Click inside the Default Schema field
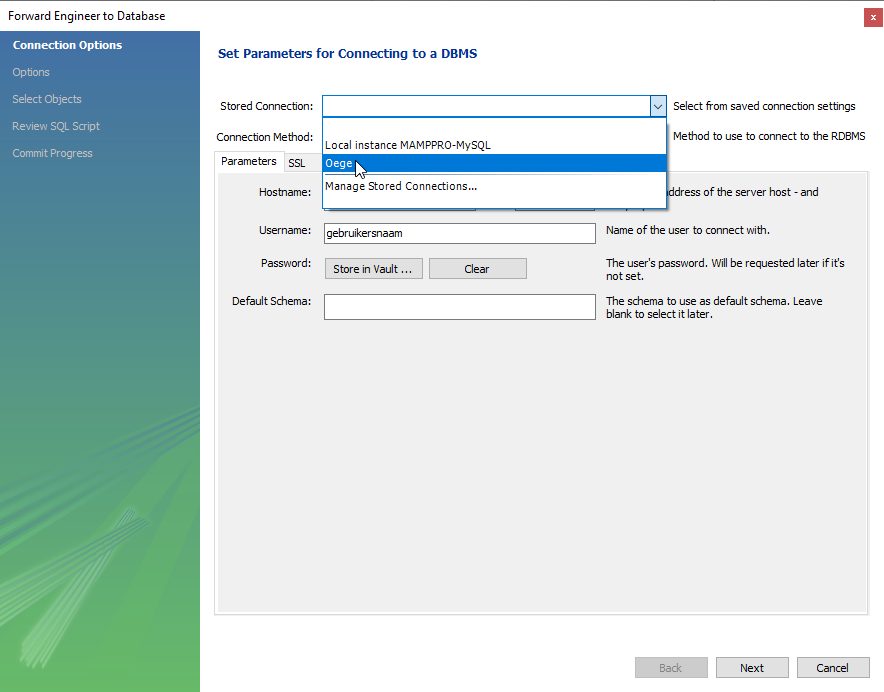This screenshot has height=692, width=884. pyautogui.click(x=459, y=306)
